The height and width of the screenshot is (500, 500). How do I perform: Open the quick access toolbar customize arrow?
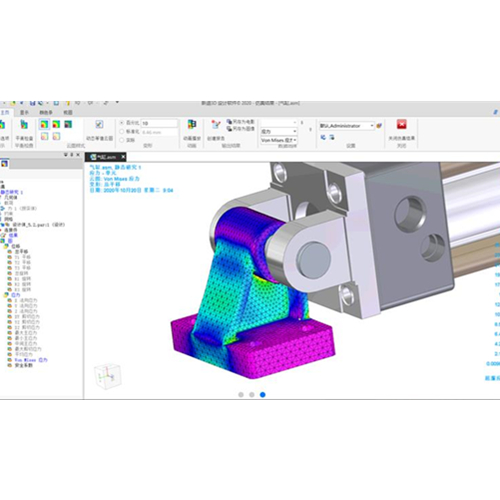117,103
